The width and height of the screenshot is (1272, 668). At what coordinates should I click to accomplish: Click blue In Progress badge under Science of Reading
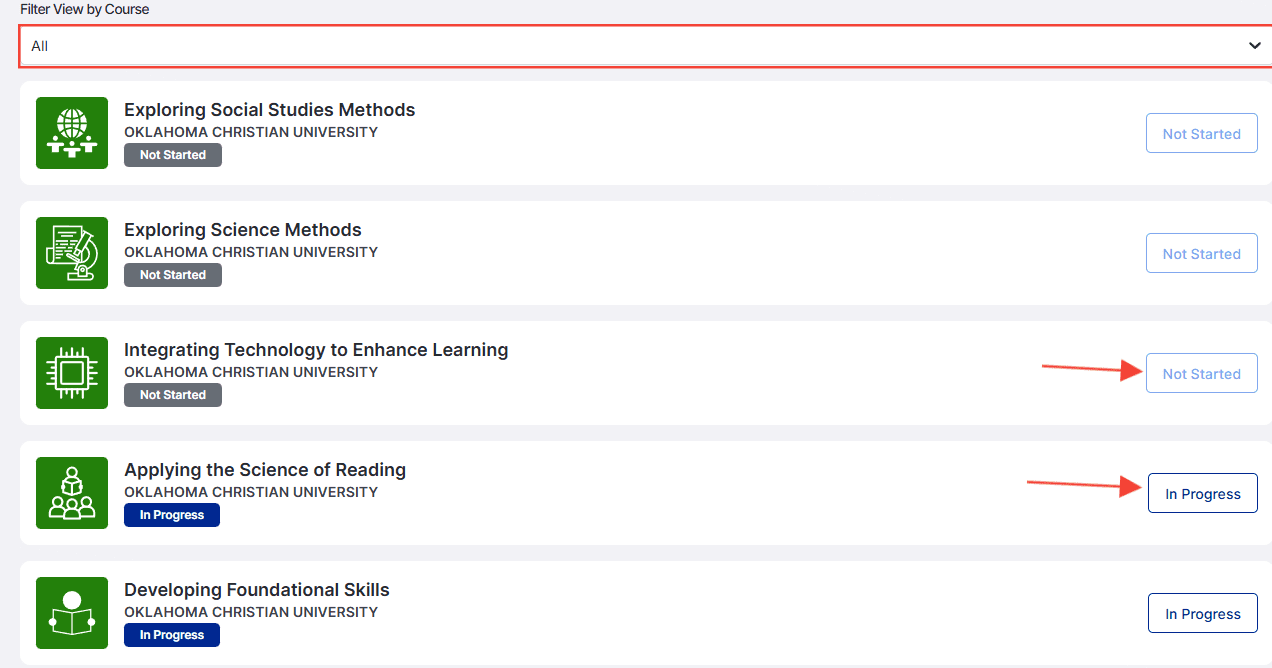pyautogui.click(x=172, y=515)
